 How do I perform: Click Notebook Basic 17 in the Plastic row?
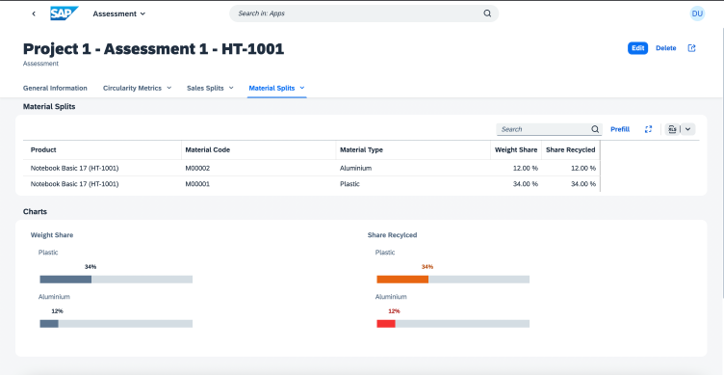(x=74, y=184)
